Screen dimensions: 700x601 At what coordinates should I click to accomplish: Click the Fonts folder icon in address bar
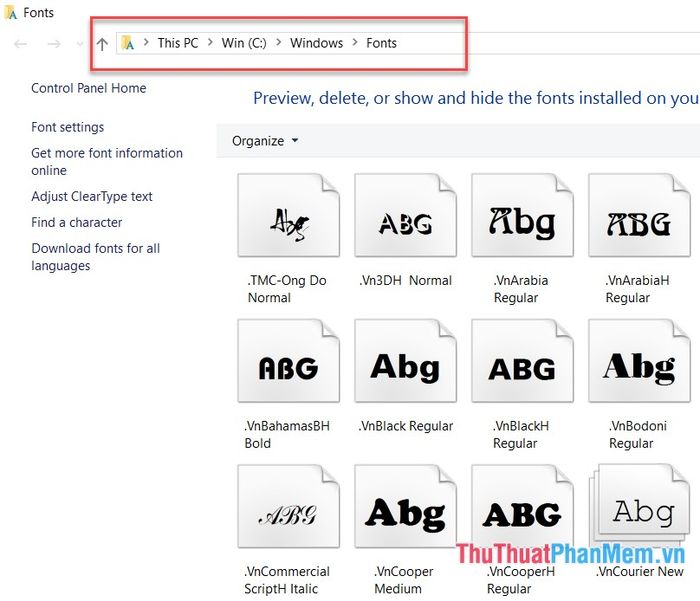[x=128, y=43]
